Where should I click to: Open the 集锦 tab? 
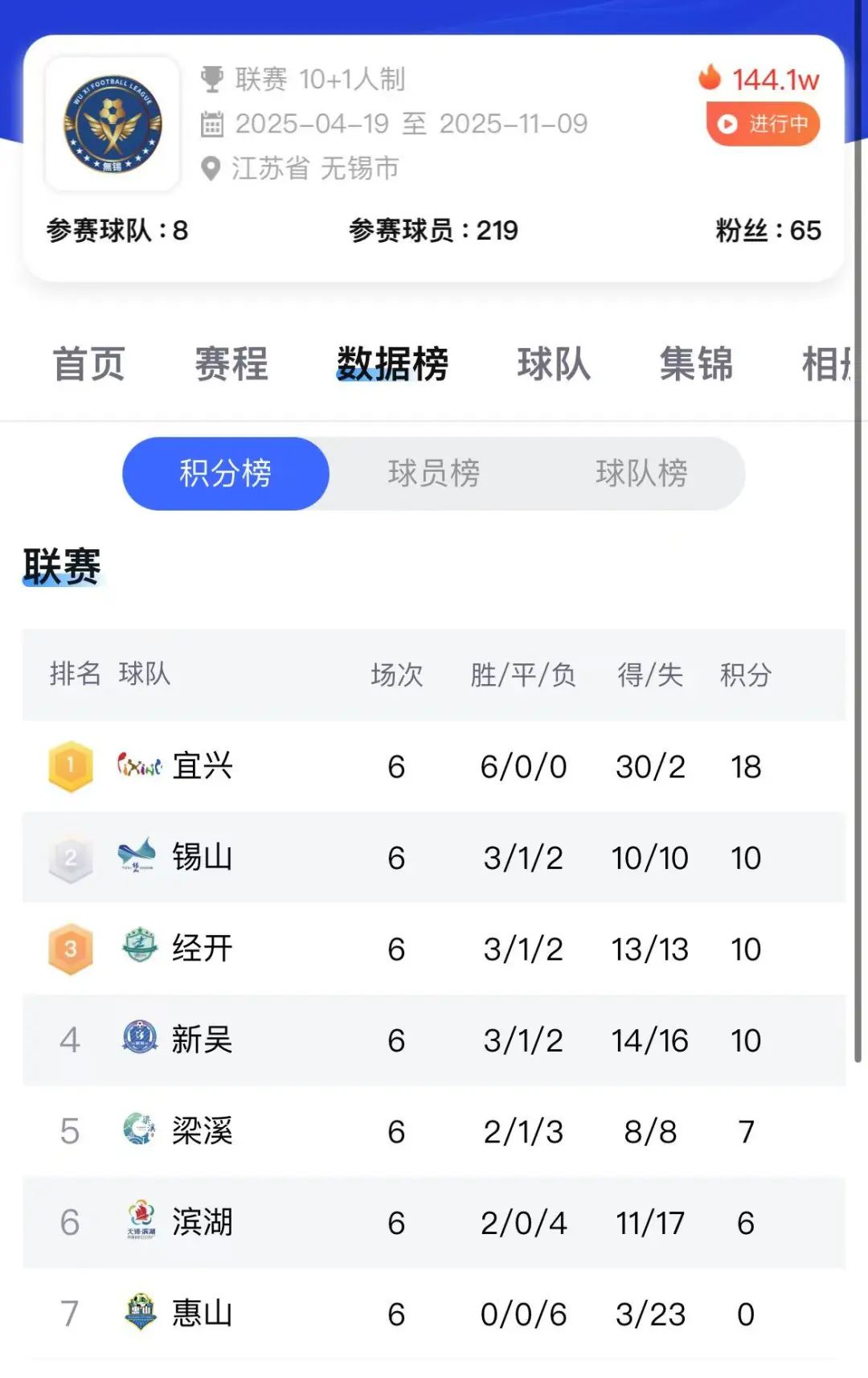pyautogui.click(x=696, y=363)
